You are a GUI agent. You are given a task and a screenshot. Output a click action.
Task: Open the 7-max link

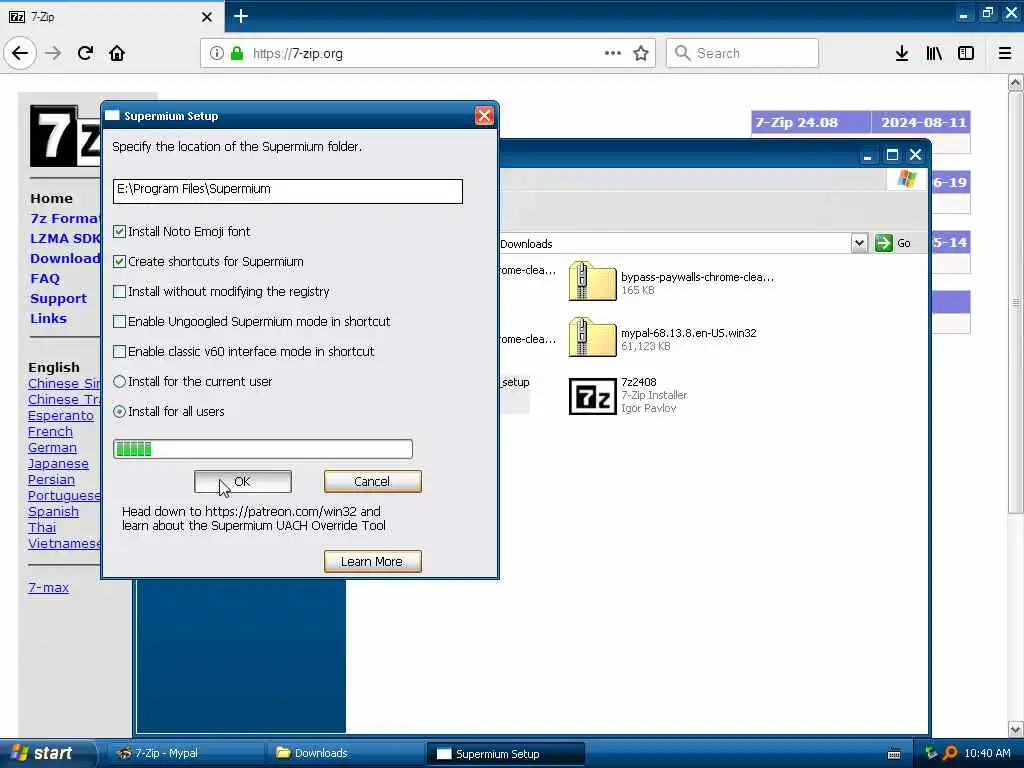(x=48, y=587)
